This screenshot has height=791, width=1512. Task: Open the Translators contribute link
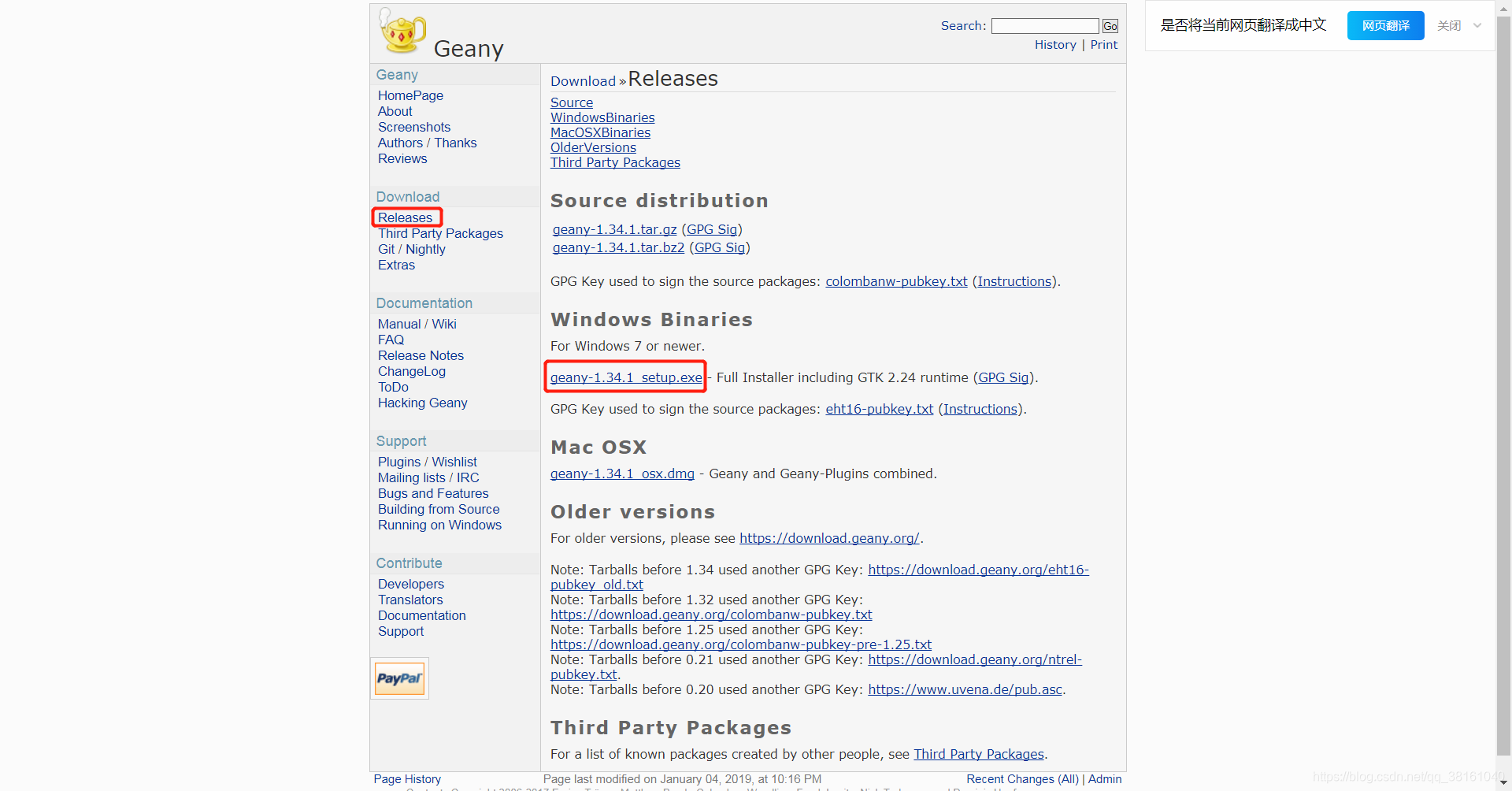(x=410, y=600)
